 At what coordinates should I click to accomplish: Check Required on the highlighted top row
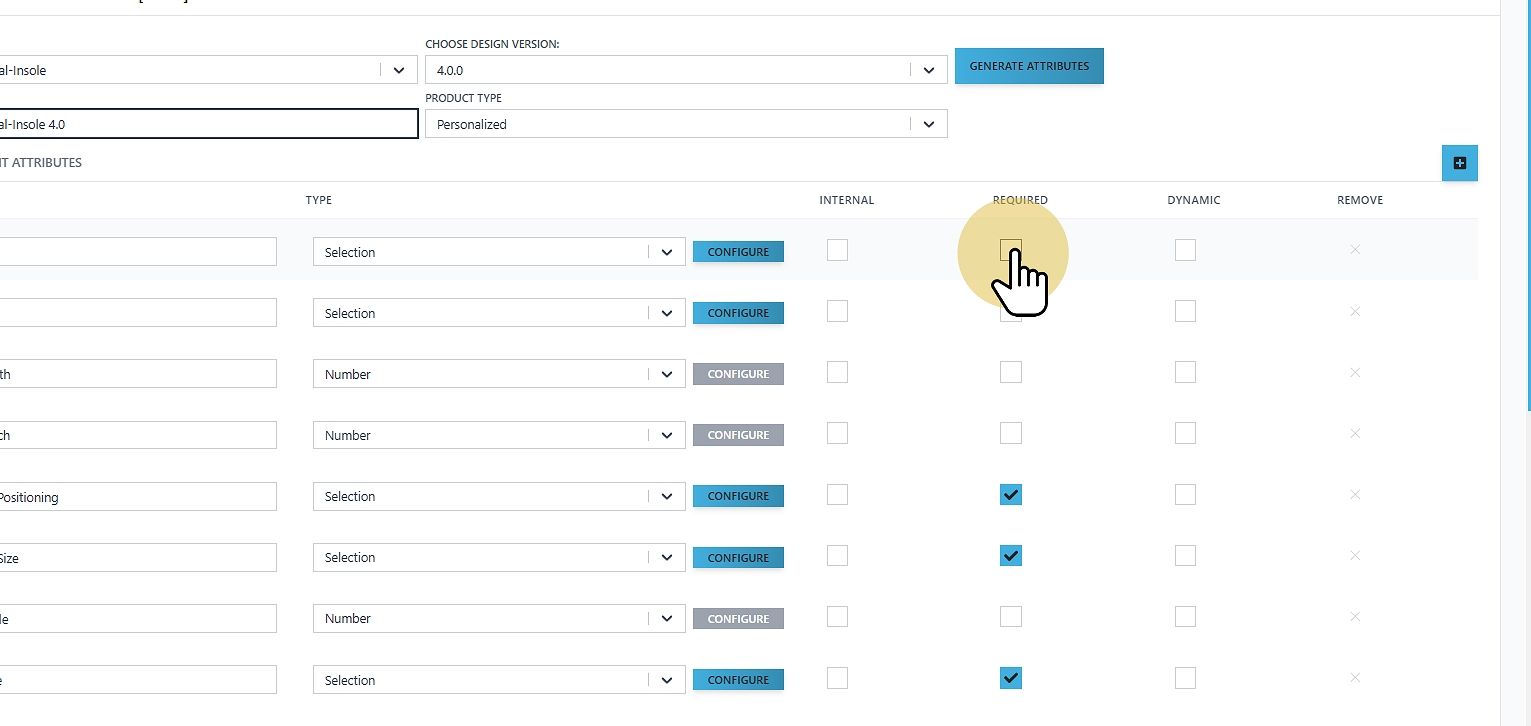1011,250
